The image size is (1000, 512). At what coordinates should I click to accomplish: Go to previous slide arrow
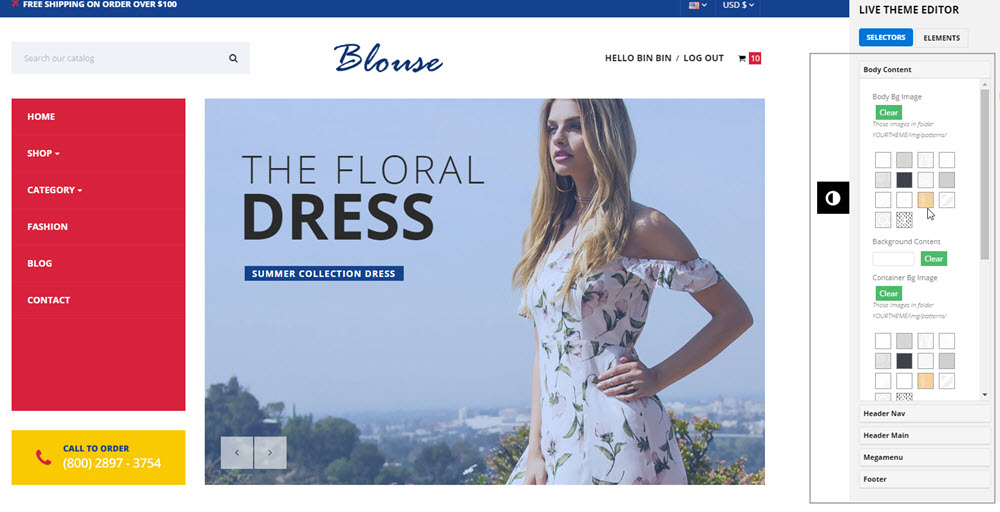[x=237, y=453]
